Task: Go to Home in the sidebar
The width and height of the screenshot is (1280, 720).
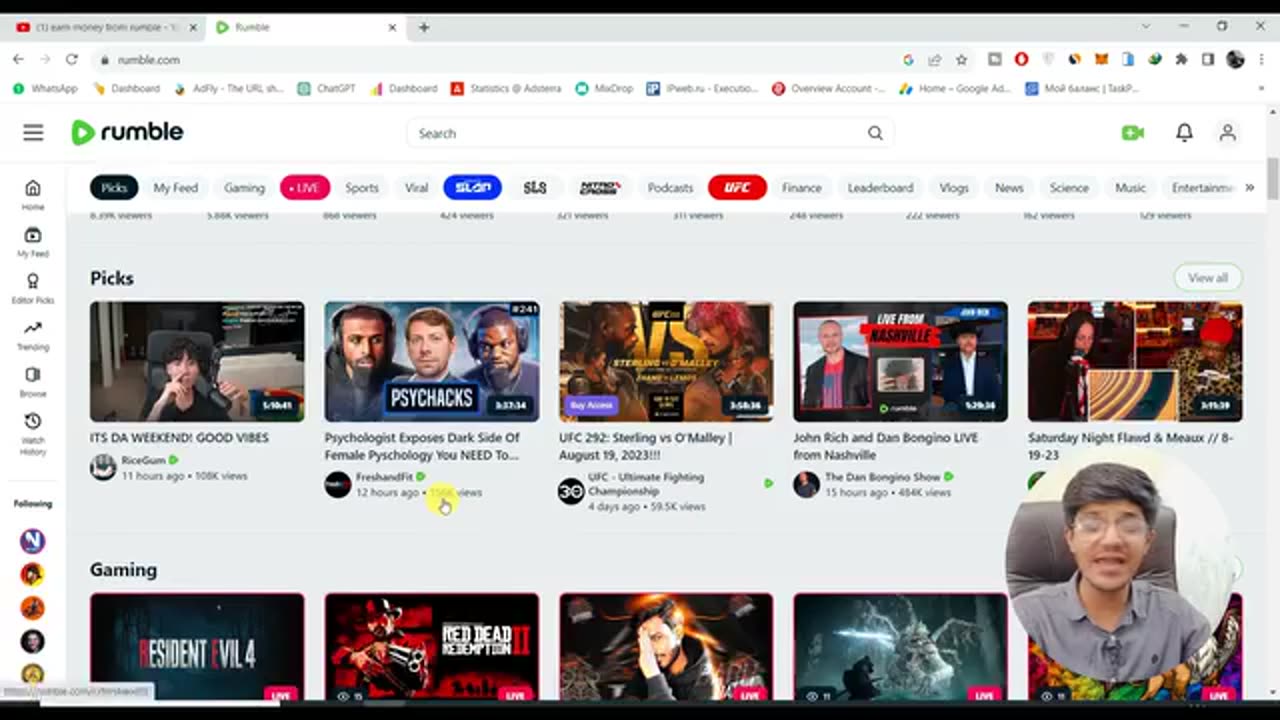Action: (x=33, y=194)
